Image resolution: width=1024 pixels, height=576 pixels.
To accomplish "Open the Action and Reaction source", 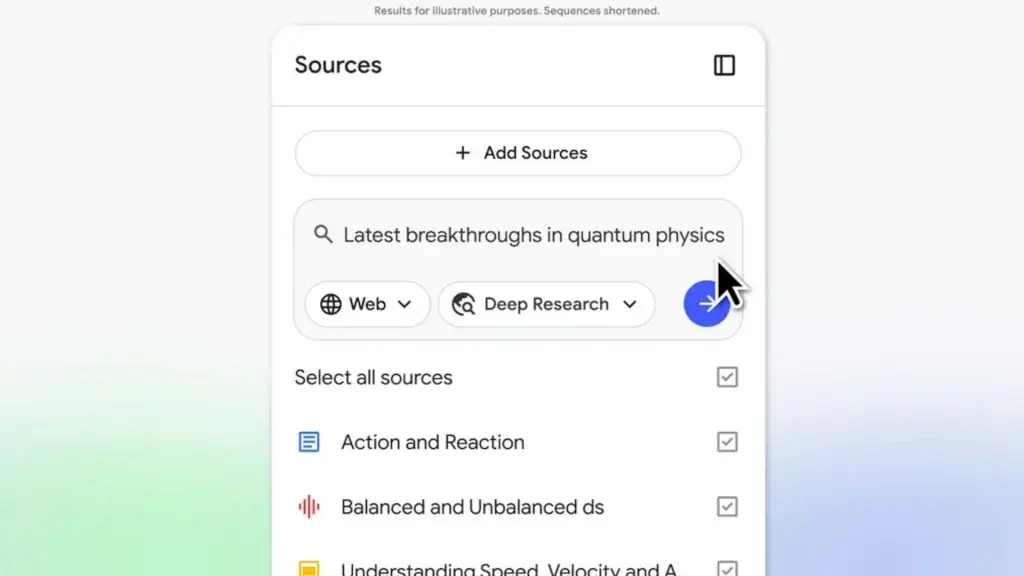I will click(x=433, y=441).
